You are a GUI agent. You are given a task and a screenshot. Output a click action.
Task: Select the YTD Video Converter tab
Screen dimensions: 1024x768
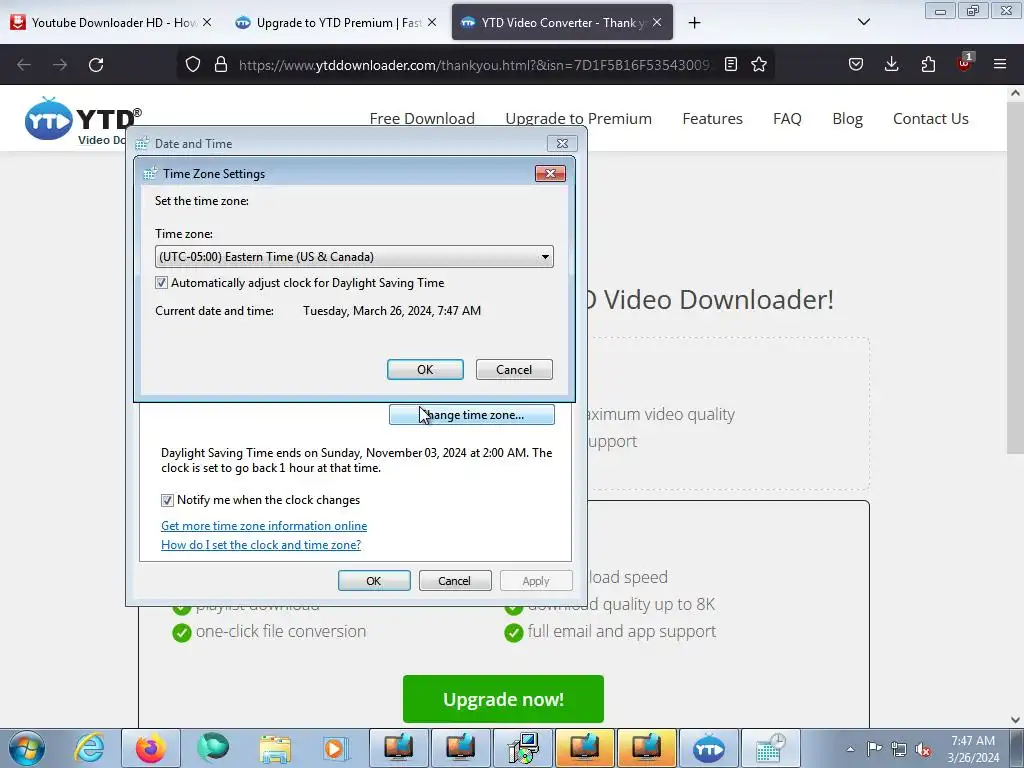click(562, 23)
